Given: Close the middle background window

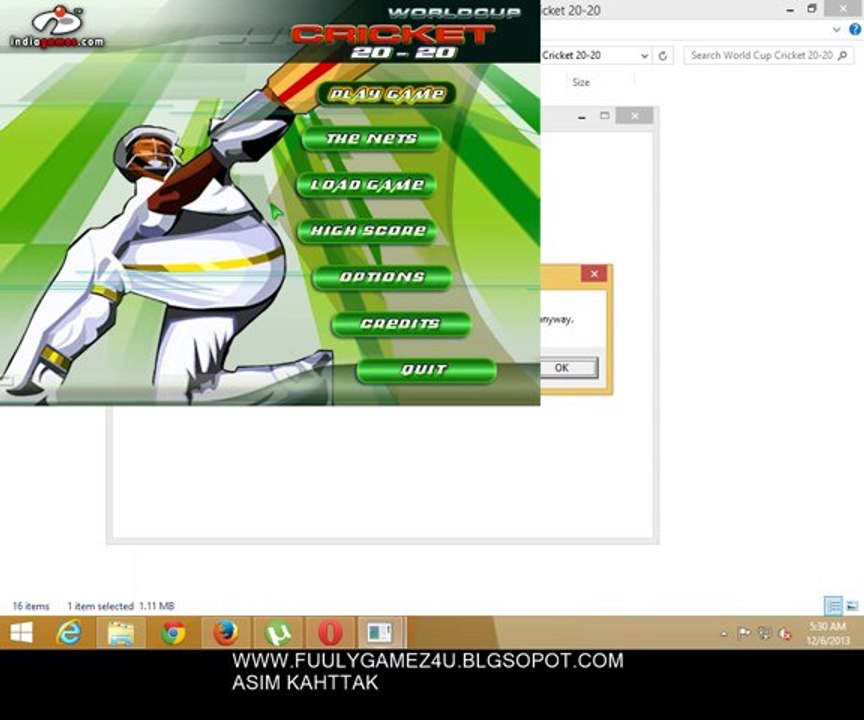Looking at the screenshot, I should (634, 116).
